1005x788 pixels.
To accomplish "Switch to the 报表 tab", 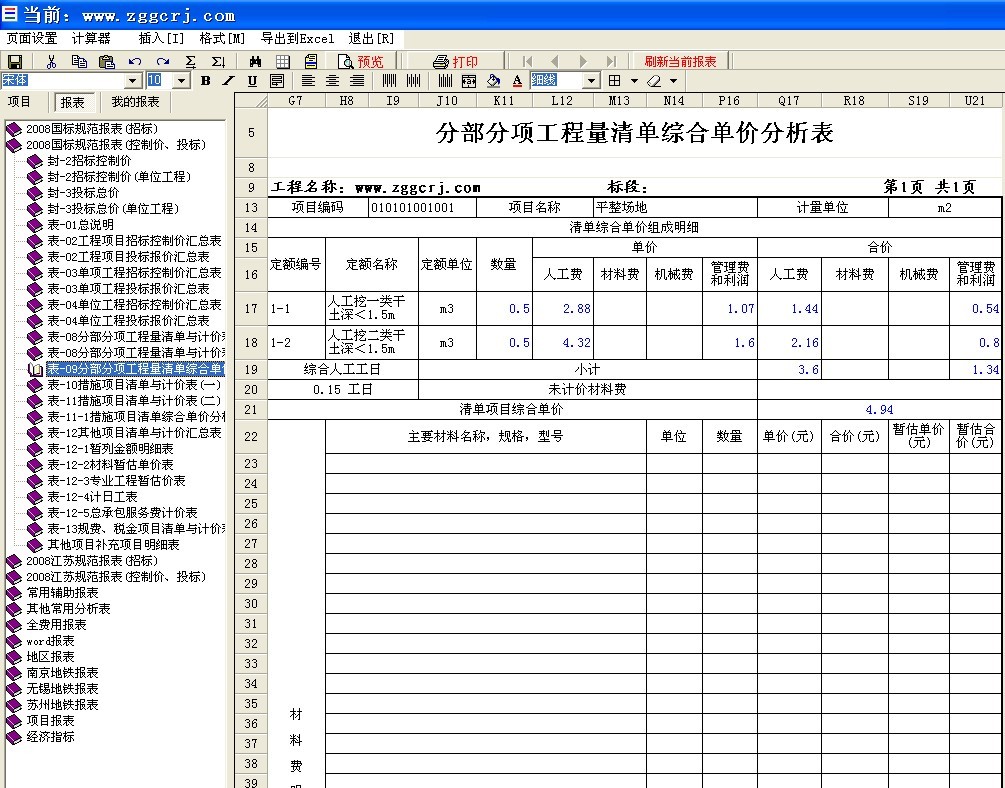I will coord(72,103).
